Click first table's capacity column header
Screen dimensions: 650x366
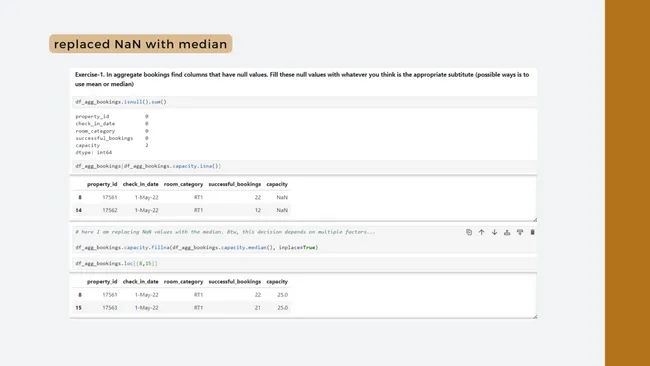[277, 184]
